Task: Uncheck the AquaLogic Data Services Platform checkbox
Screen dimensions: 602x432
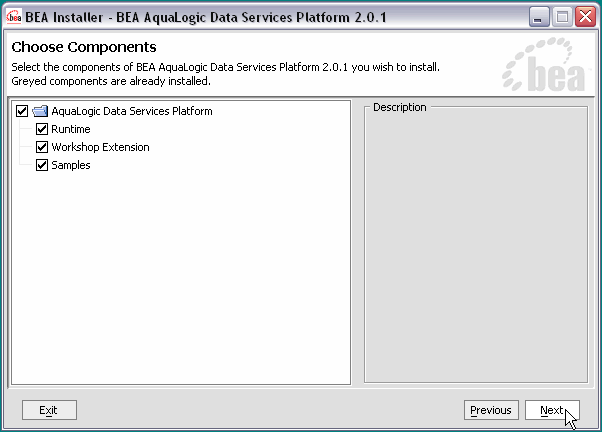Action: [22, 111]
